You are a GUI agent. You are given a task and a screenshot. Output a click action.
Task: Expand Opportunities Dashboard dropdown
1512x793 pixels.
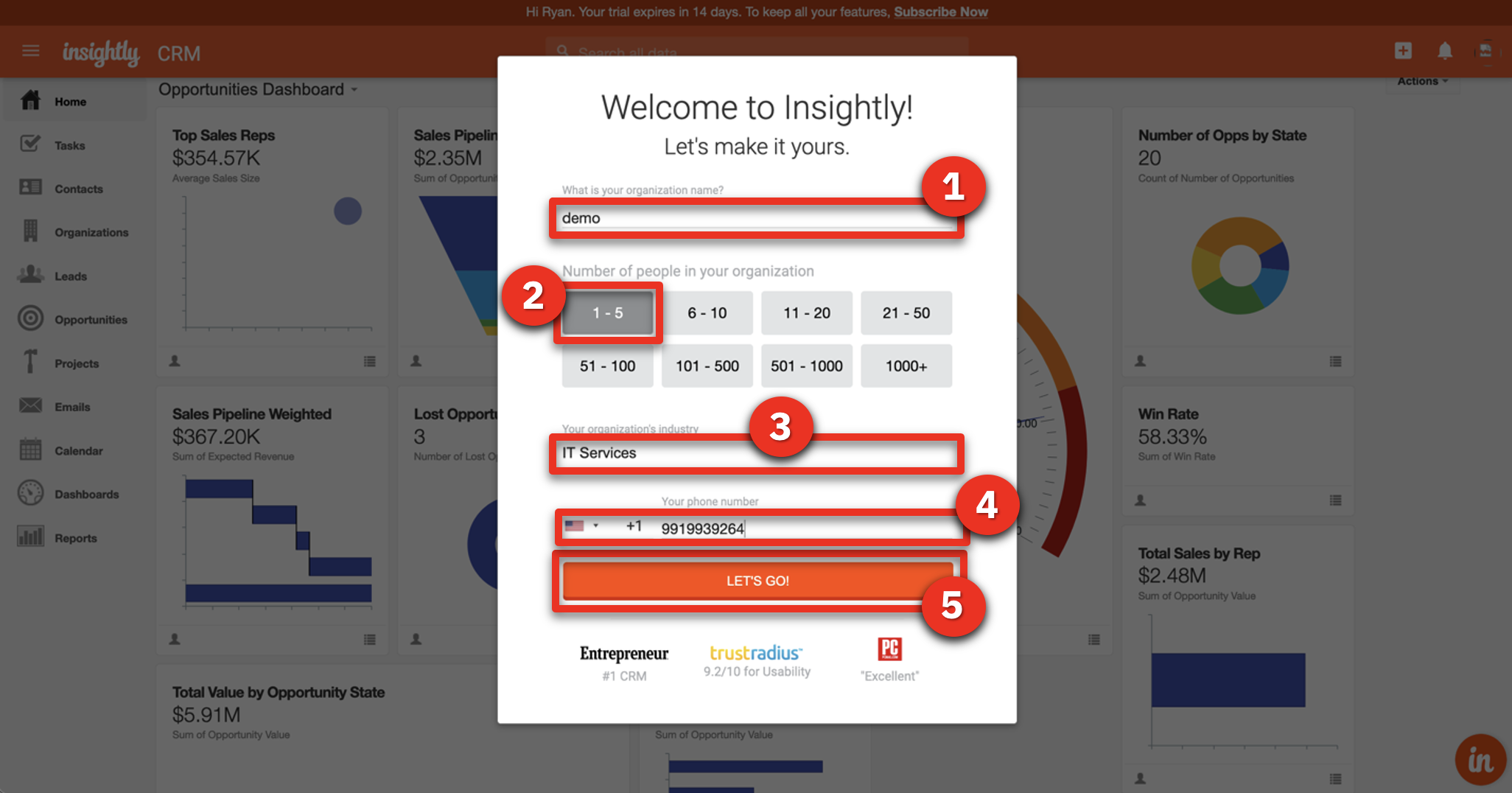259,89
